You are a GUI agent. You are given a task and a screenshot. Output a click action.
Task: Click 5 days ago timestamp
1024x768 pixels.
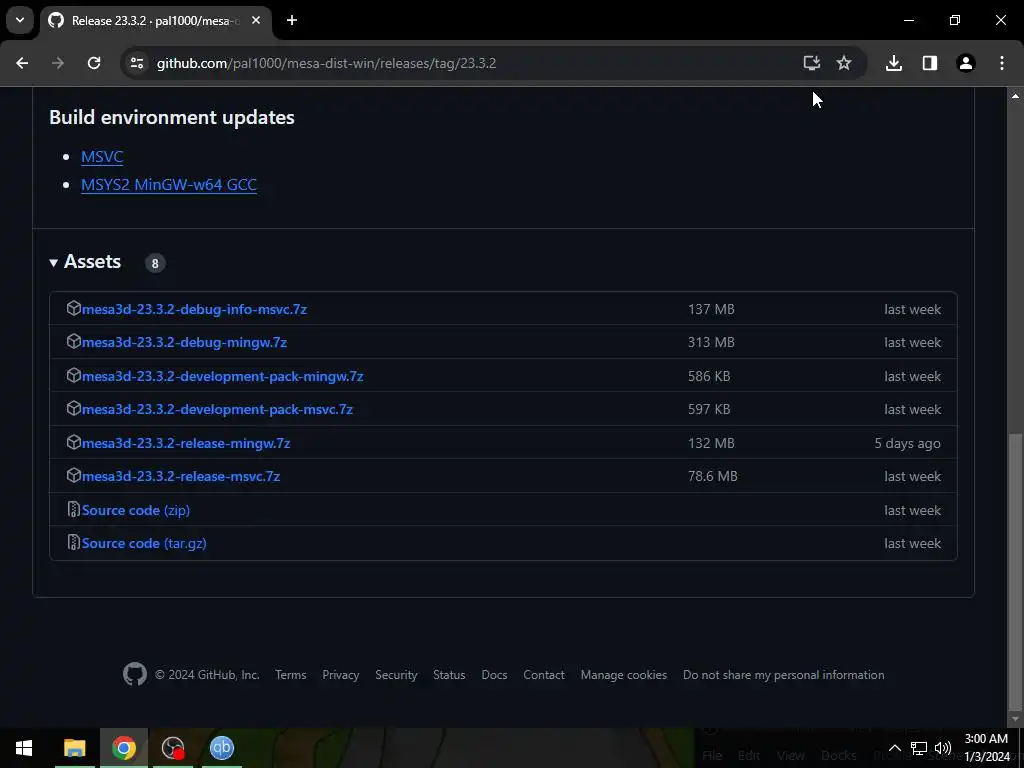pyautogui.click(x=907, y=443)
